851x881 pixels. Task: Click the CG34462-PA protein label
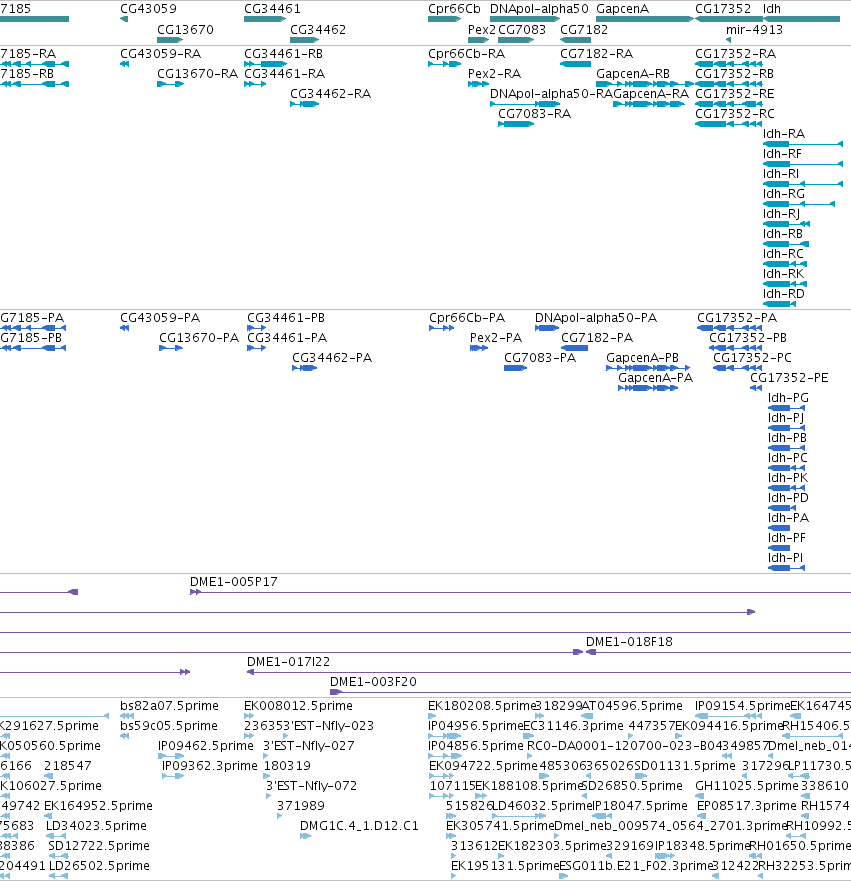(x=332, y=358)
